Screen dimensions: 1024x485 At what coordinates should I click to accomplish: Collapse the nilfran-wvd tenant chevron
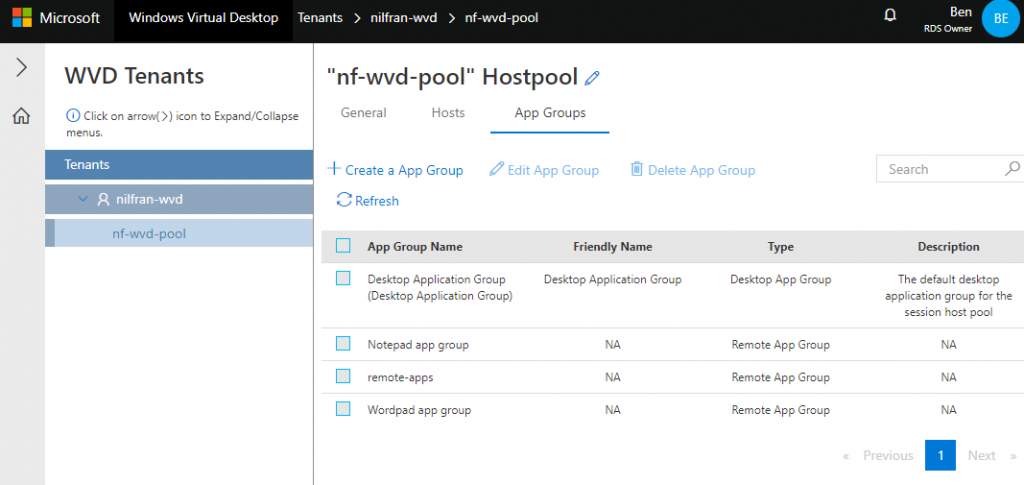83,199
